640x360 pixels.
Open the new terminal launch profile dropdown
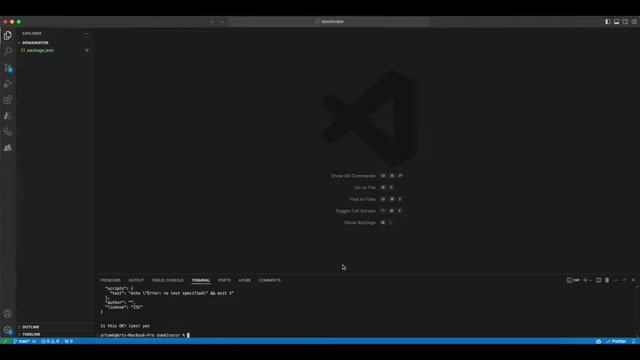click(x=591, y=280)
